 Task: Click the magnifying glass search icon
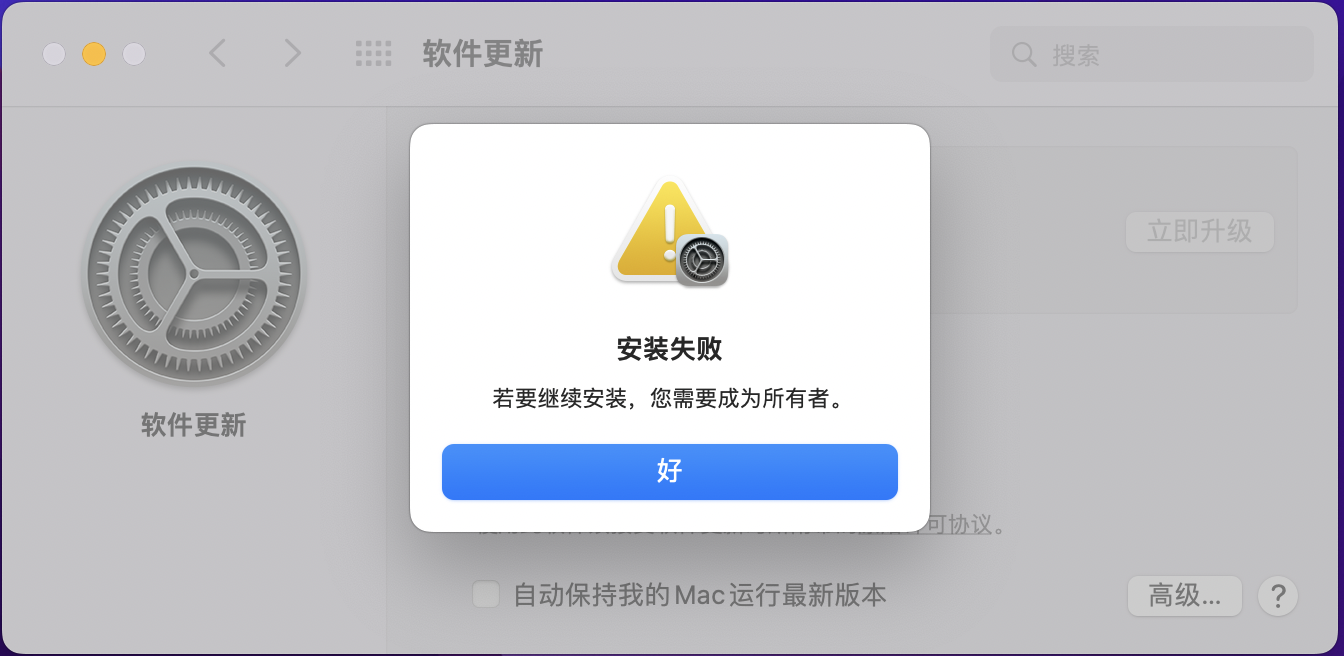point(1024,54)
